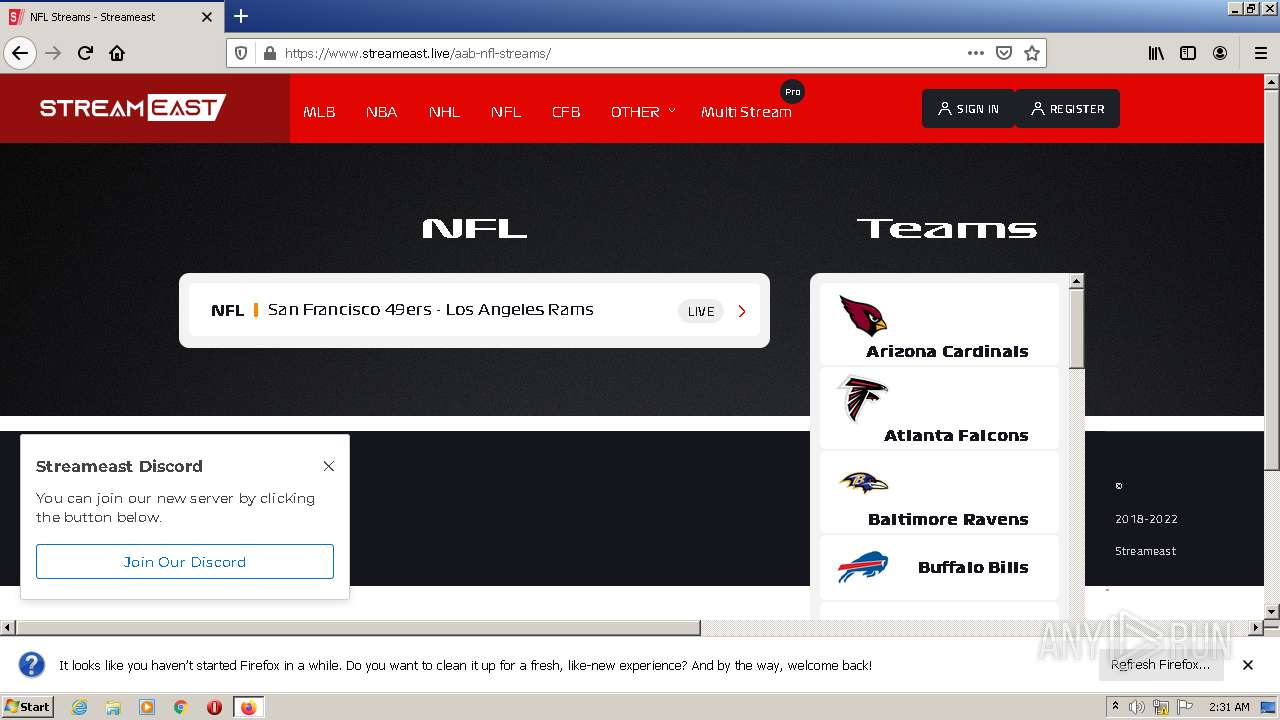Click the browser forward arrow

[x=53, y=53]
